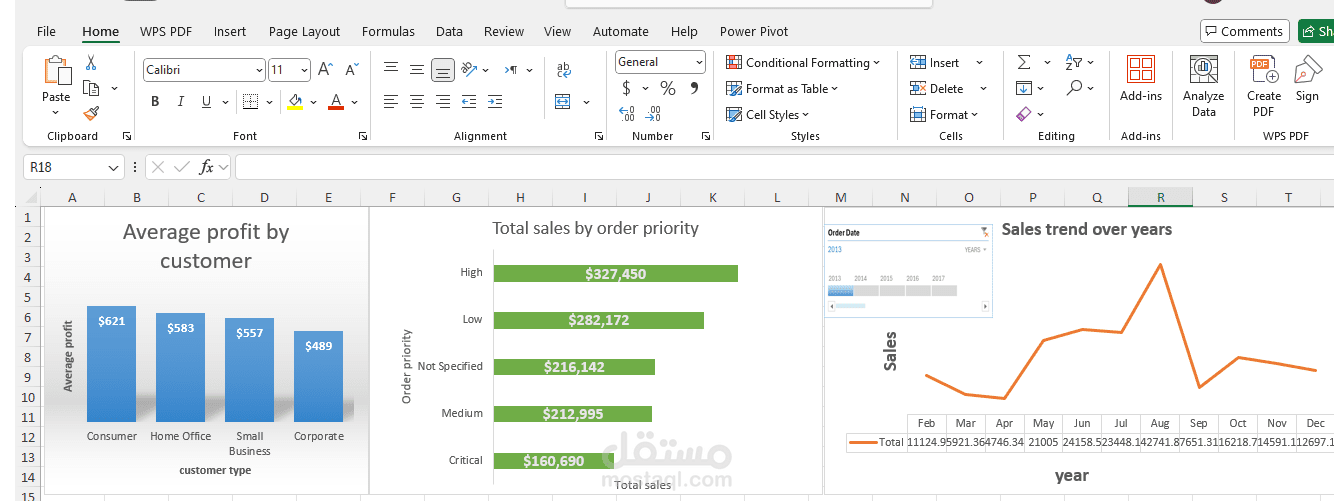The image size is (1334, 501).
Task: Increase font size with the larger A
Action: tap(325, 70)
